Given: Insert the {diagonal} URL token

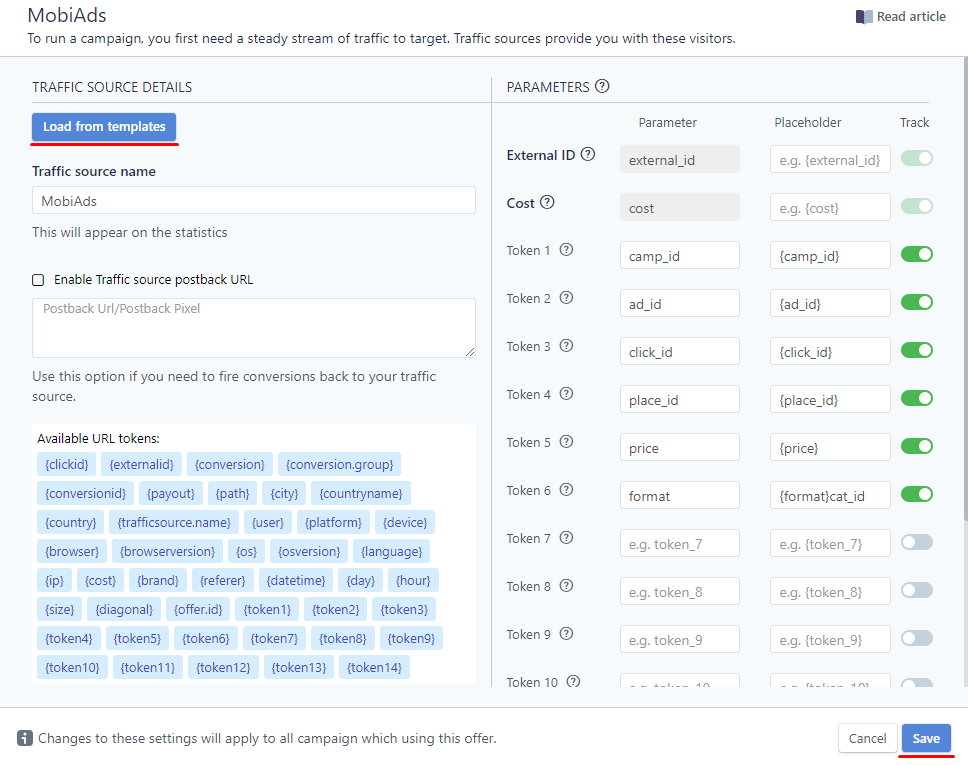Looking at the screenshot, I should click(123, 609).
